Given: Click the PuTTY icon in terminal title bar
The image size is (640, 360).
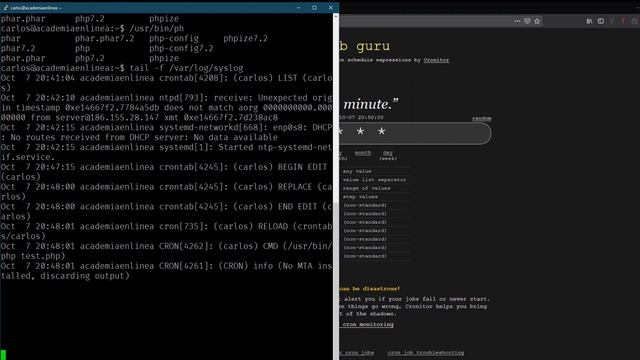Looking at the screenshot, I should (6, 7).
